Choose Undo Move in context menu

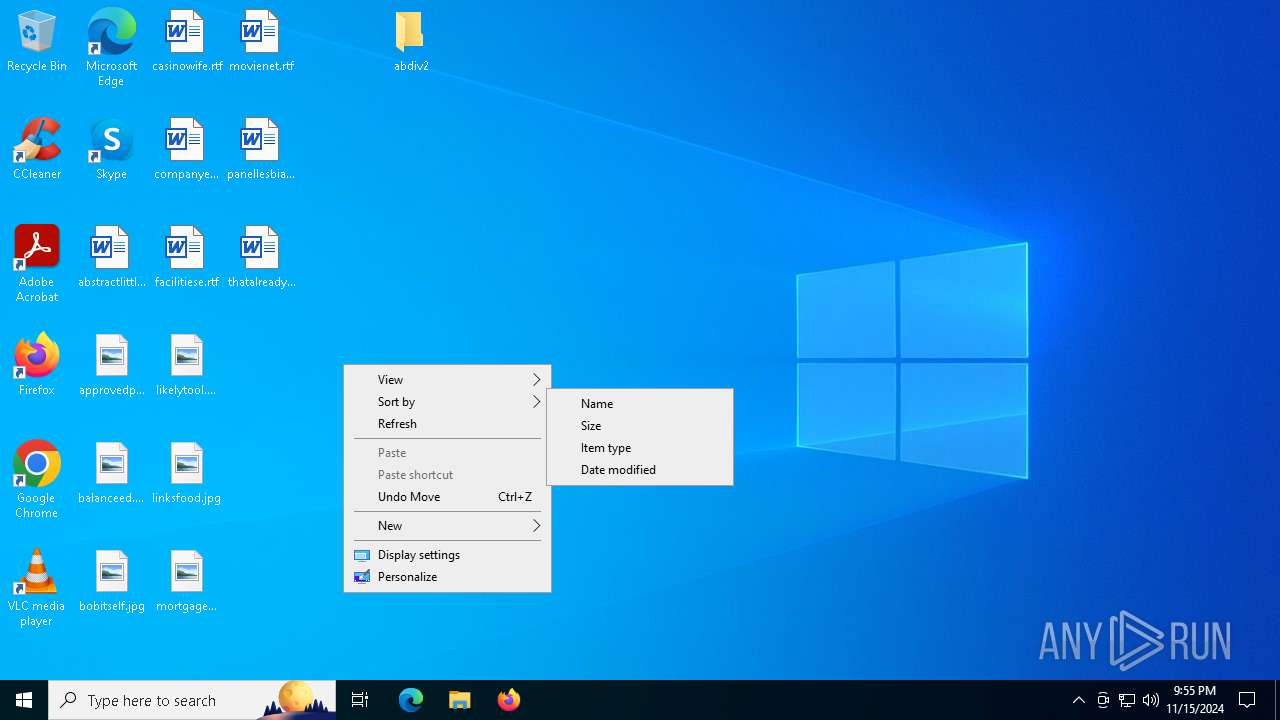[x=447, y=497]
